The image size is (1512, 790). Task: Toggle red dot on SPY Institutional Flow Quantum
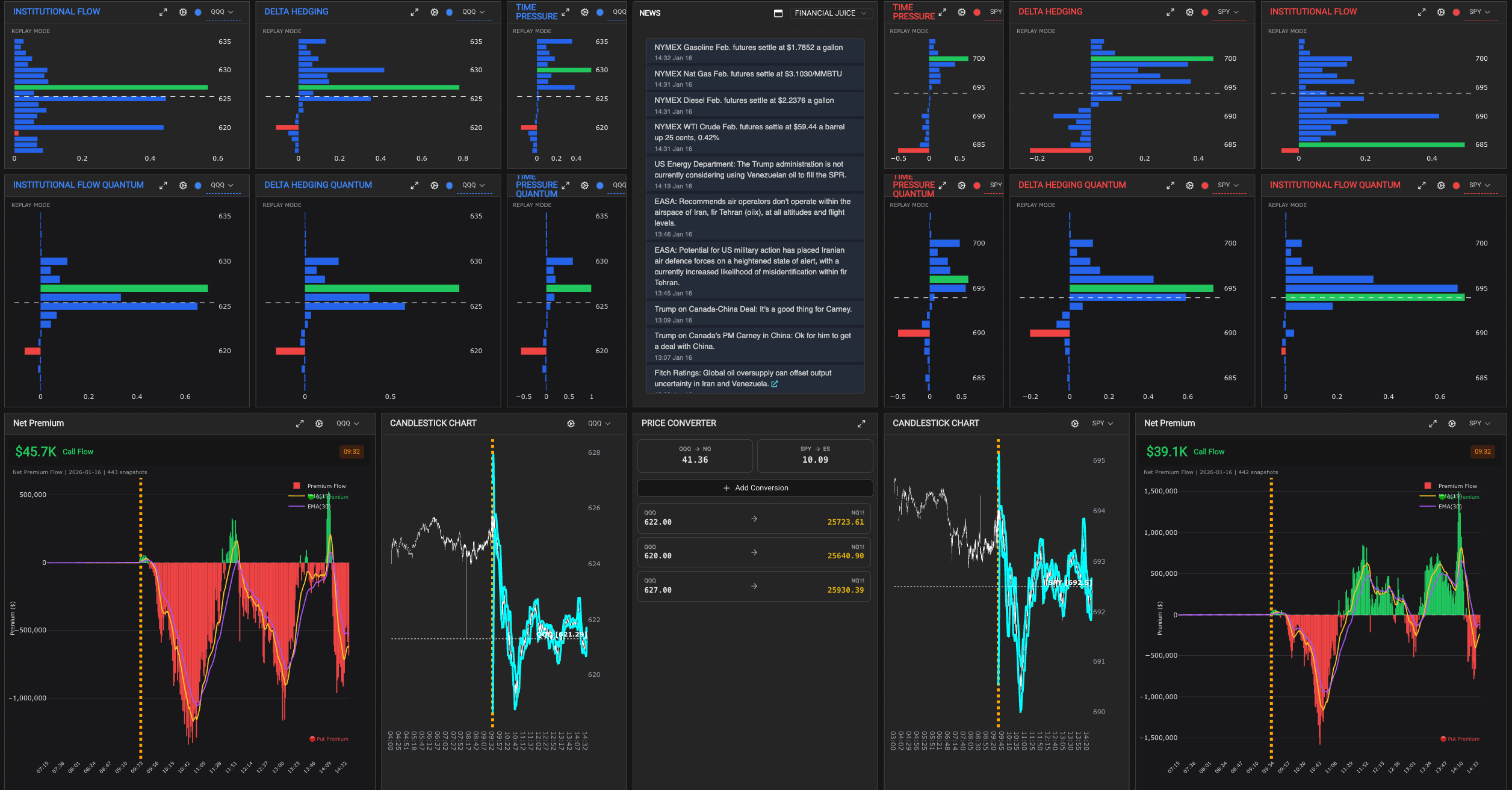click(1456, 185)
